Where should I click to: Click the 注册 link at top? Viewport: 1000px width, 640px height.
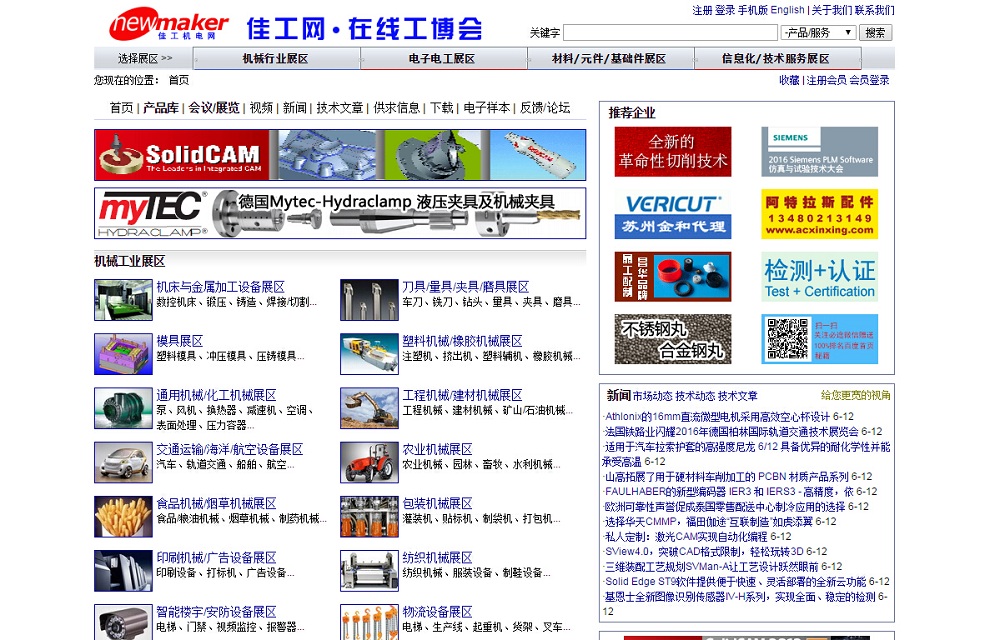coord(702,10)
